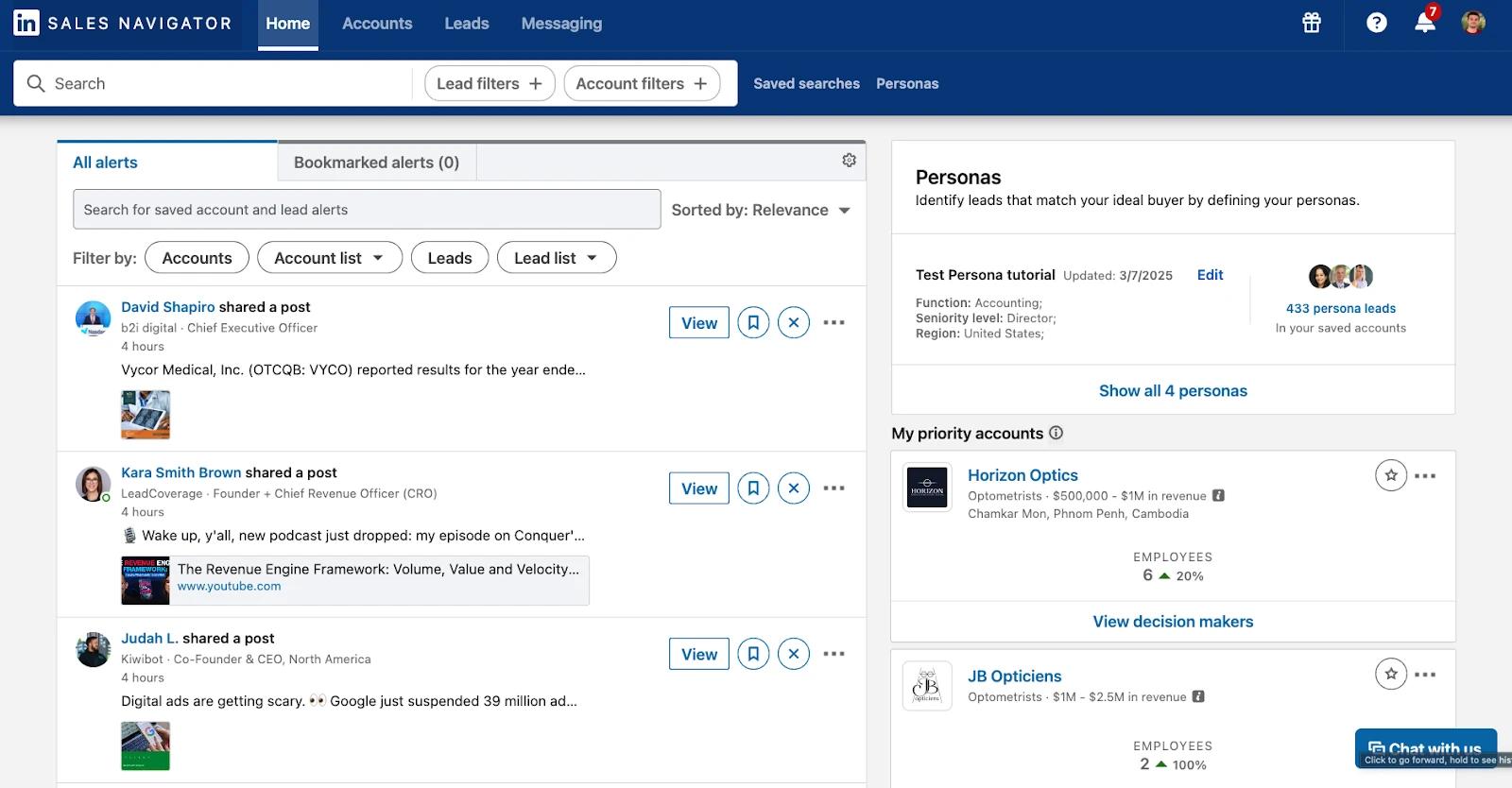Open the profile avatar menu
1512x788 pixels.
[1473, 23]
